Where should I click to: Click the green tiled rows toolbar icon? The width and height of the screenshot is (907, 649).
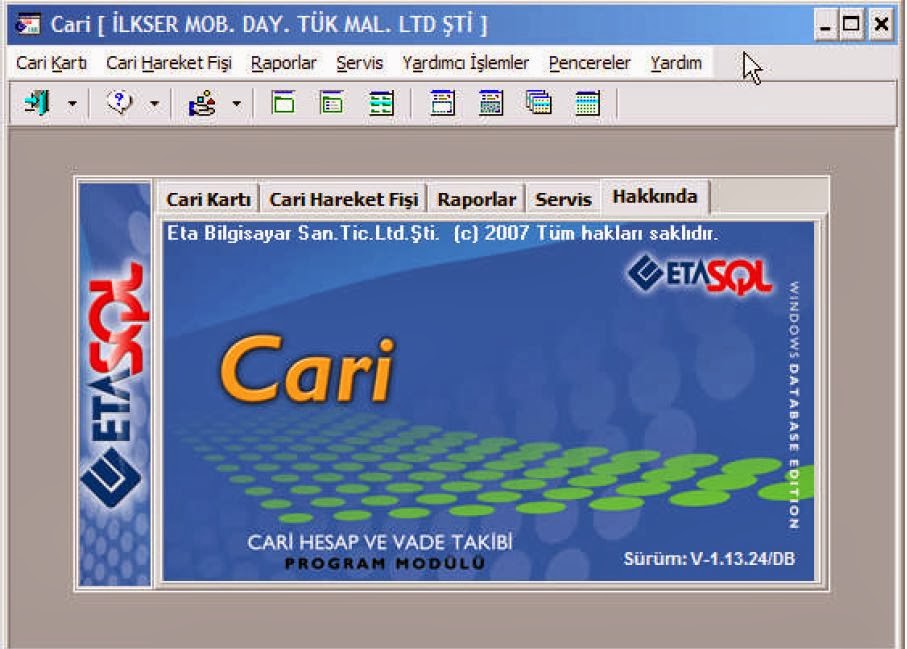click(381, 103)
